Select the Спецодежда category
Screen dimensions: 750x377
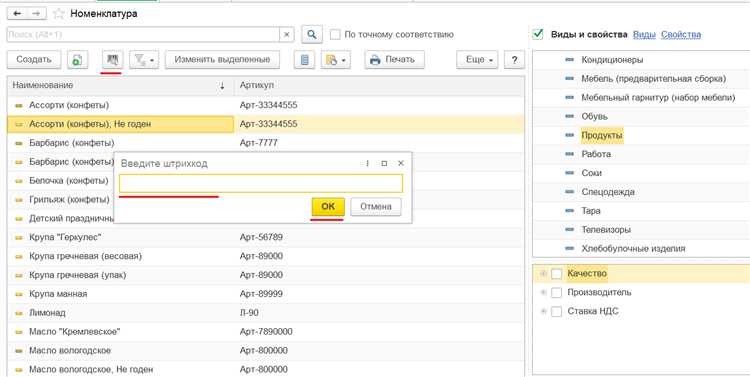[x=608, y=192]
